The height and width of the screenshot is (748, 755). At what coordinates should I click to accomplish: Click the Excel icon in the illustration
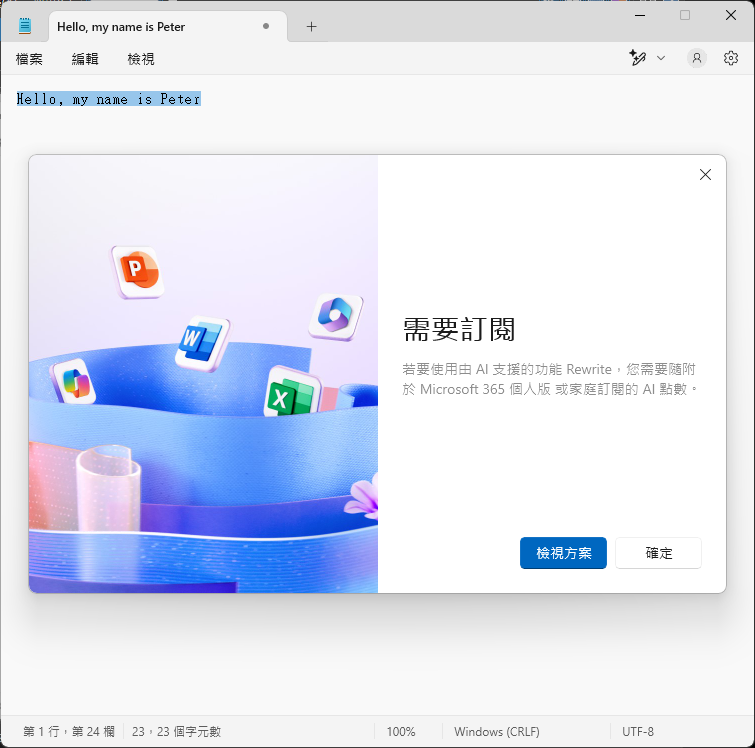coord(292,394)
